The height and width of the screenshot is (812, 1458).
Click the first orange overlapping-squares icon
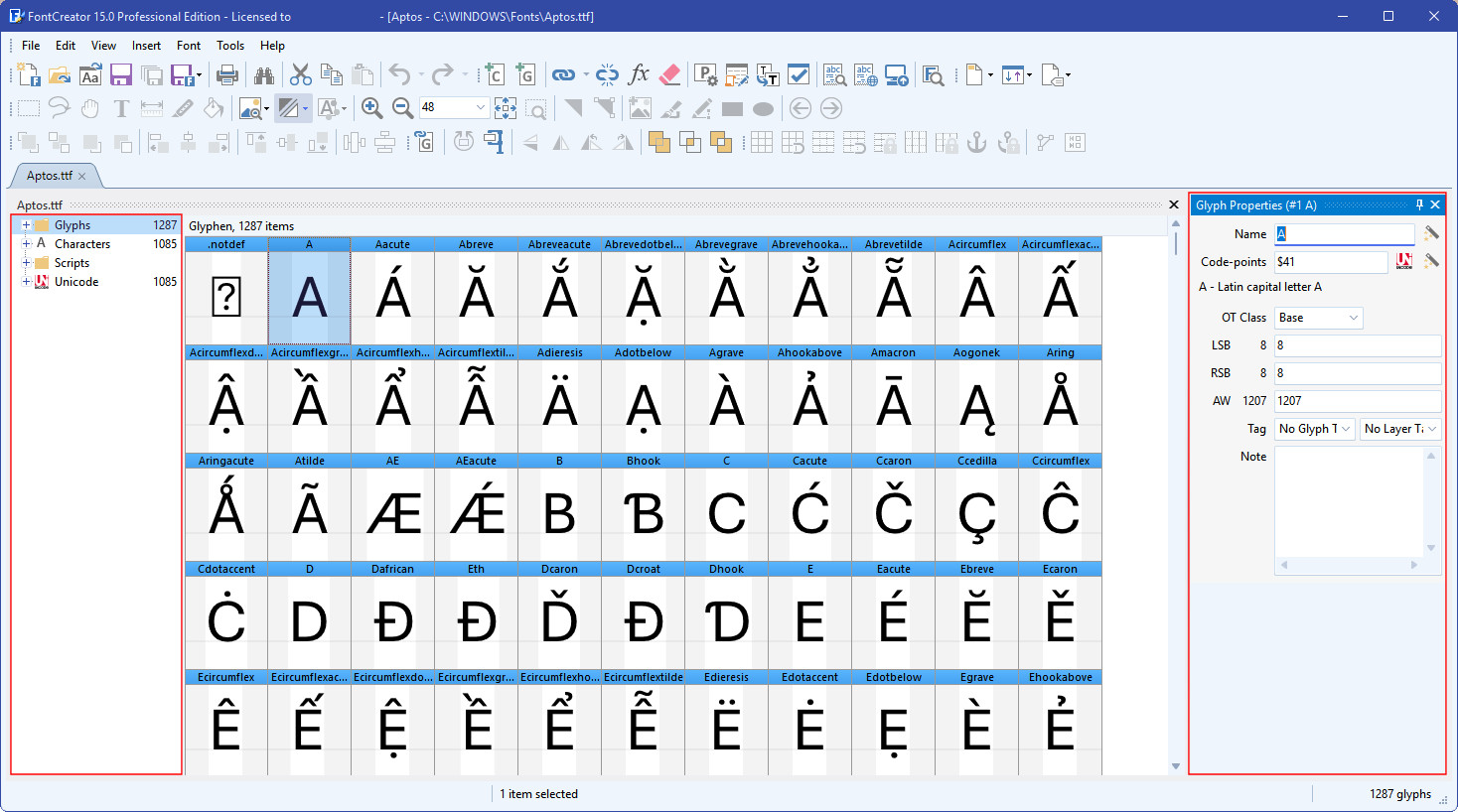tap(659, 142)
